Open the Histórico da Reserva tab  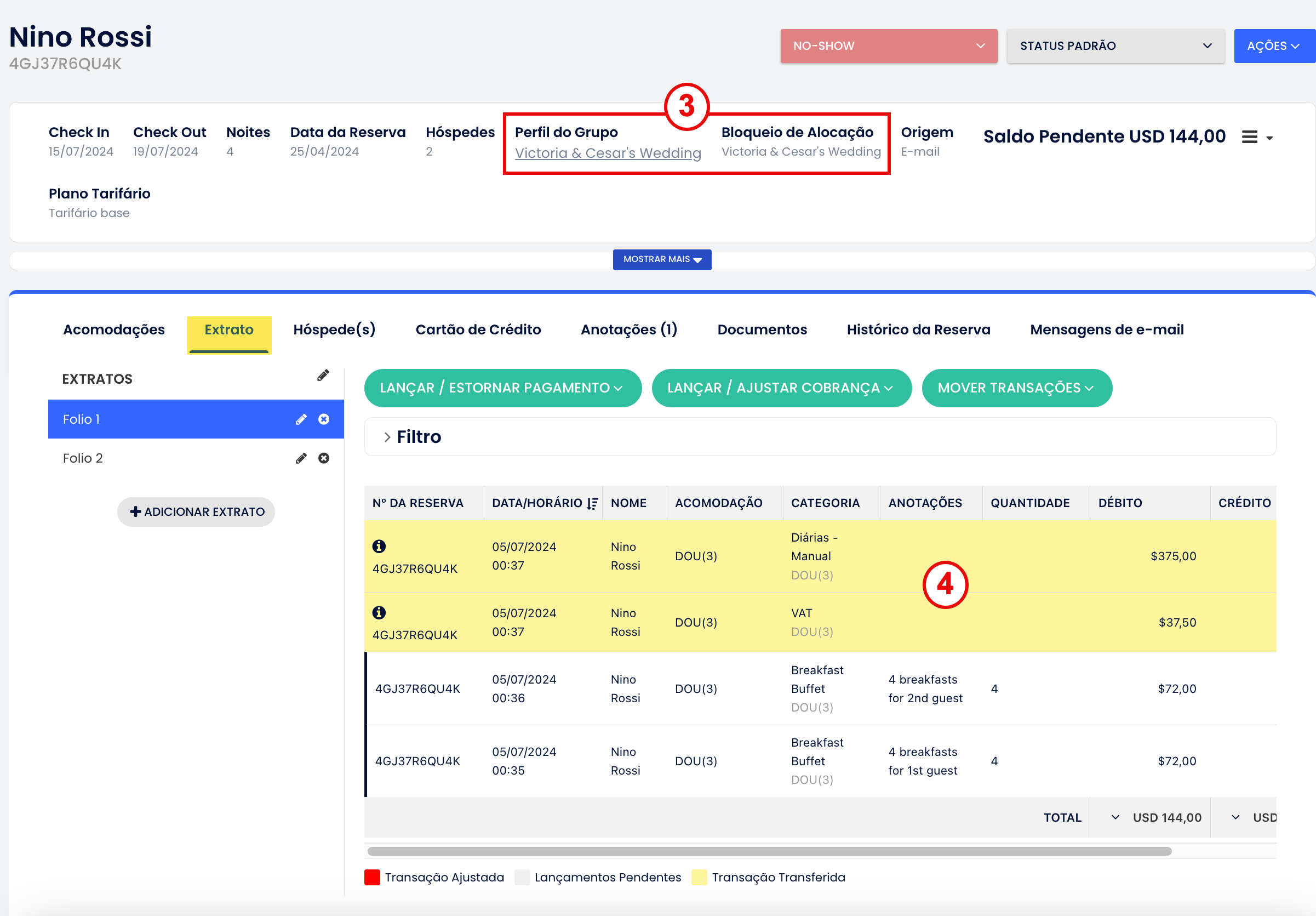click(x=918, y=330)
